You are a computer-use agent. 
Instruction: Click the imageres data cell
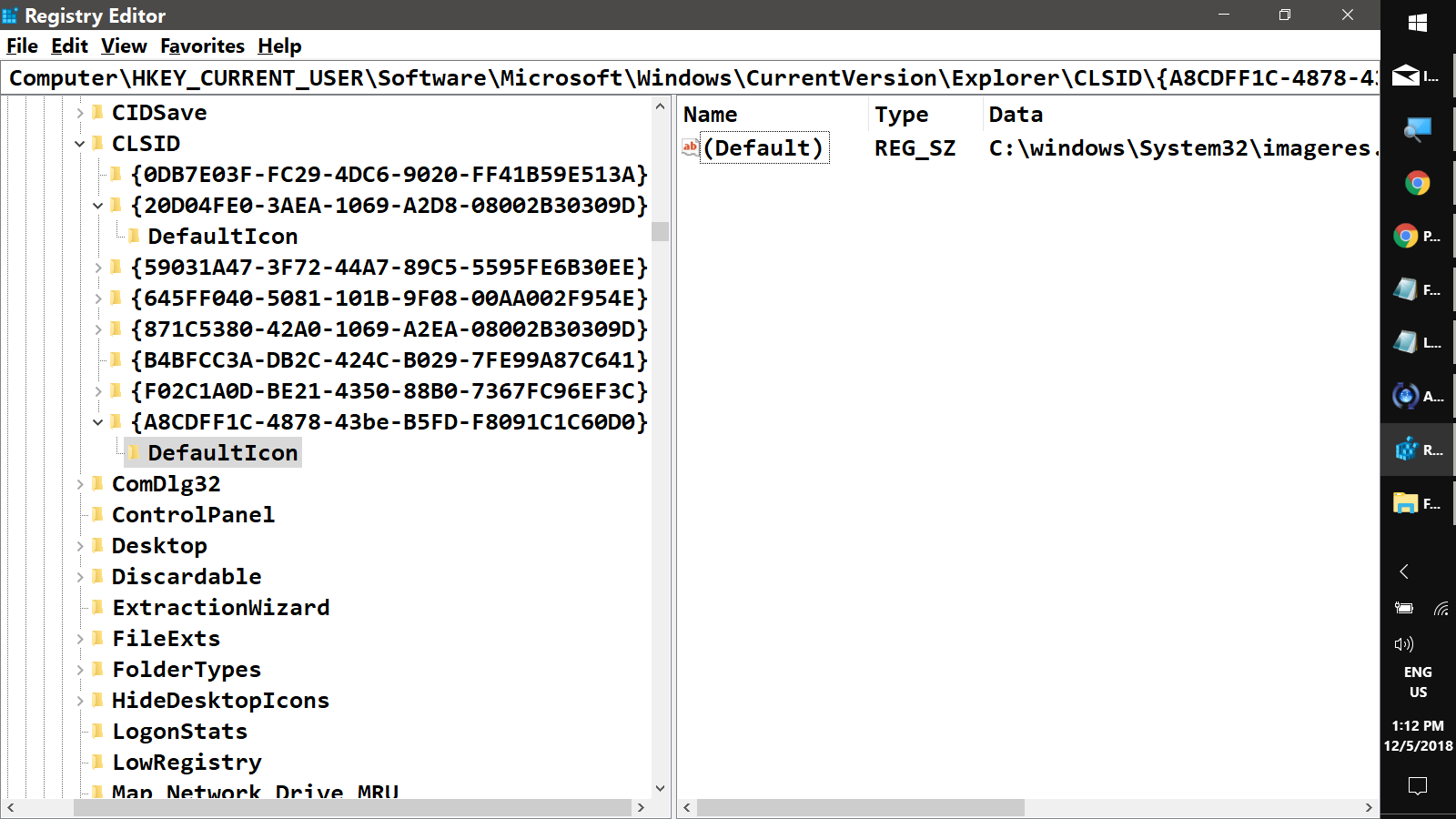click(1183, 147)
